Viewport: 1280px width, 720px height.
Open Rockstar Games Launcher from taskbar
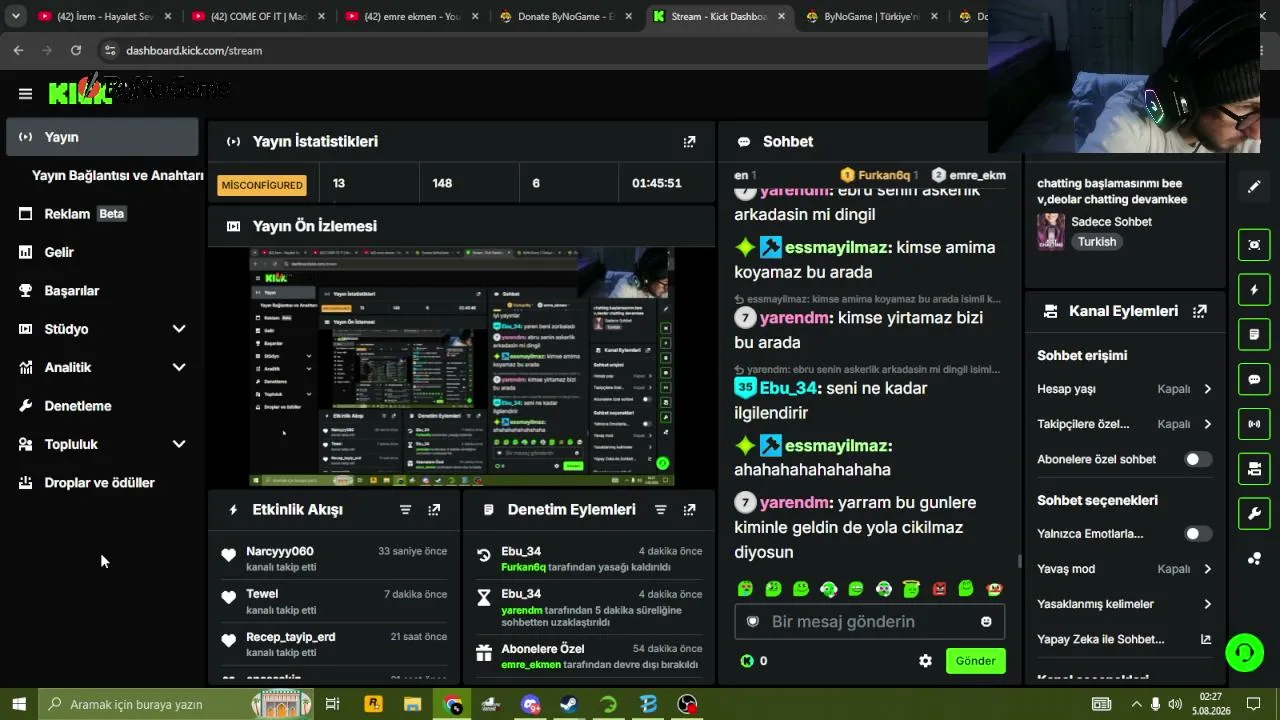[374, 704]
